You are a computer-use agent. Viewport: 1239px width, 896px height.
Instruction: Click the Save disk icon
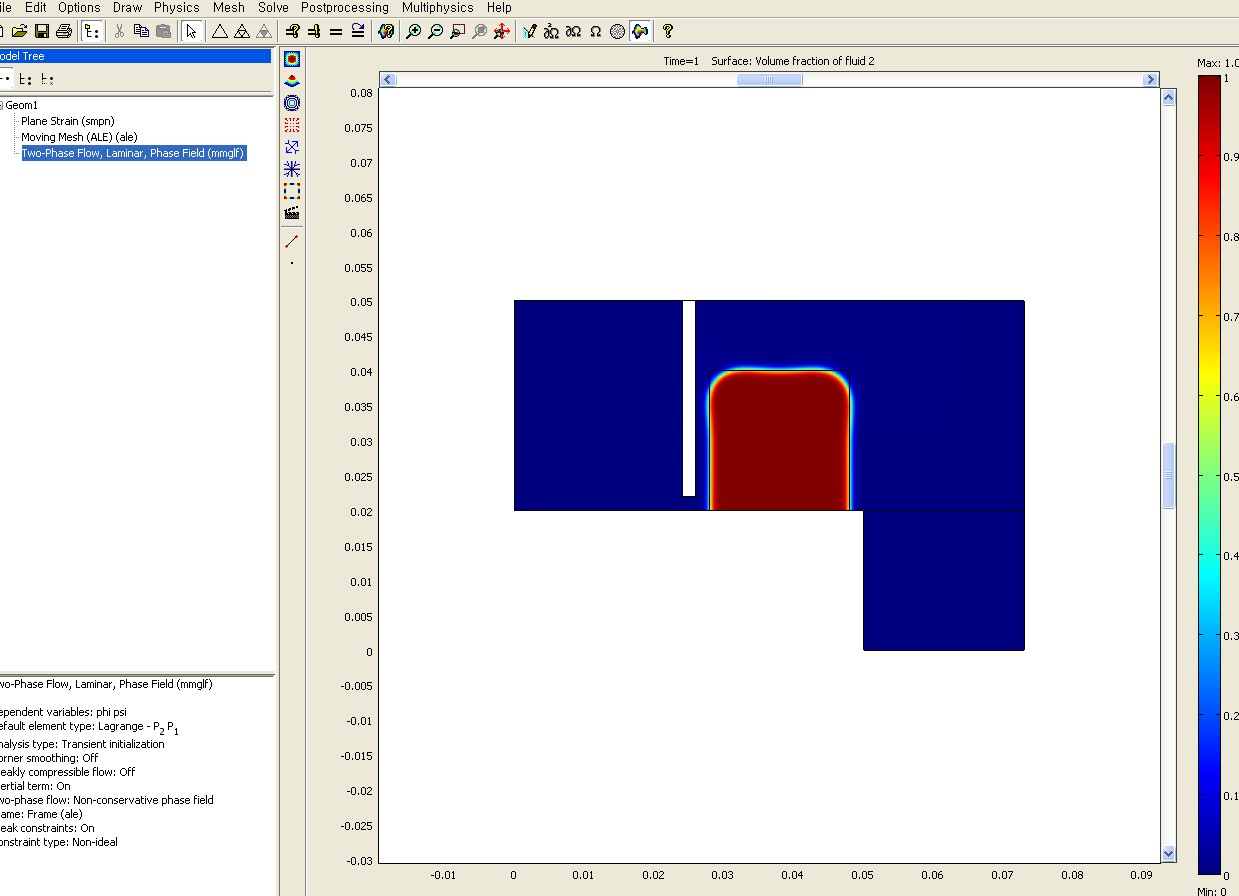coord(42,31)
